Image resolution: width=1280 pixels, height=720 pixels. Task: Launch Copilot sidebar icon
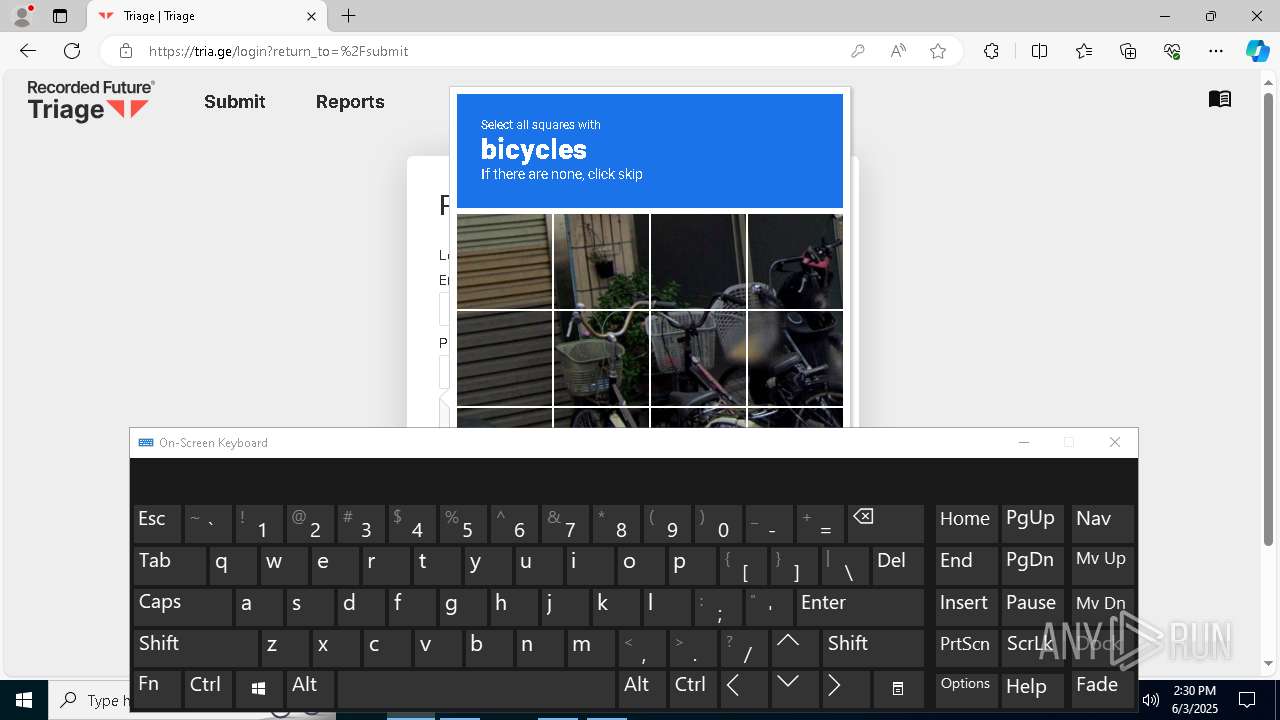[1257, 51]
